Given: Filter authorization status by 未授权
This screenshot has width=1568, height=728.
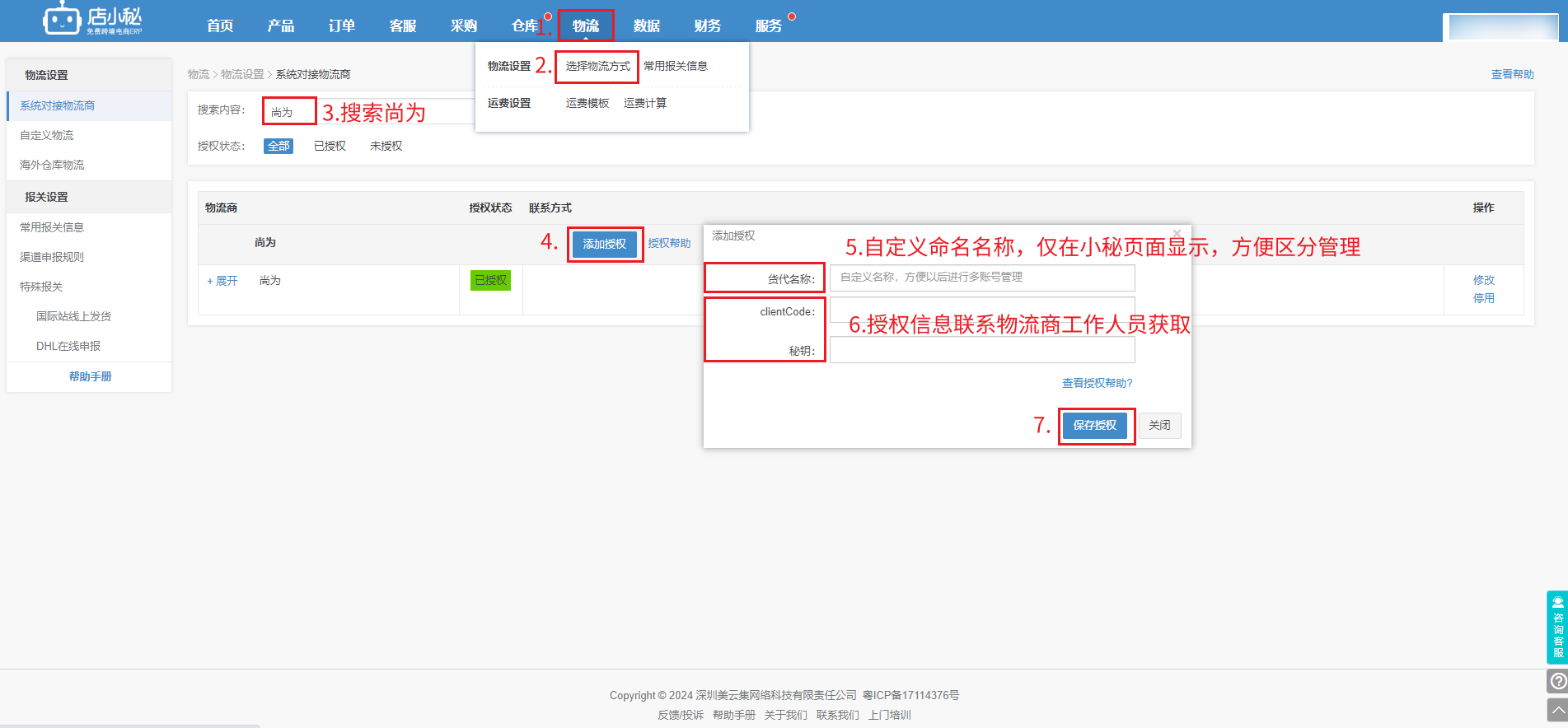Looking at the screenshot, I should (x=386, y=146).
